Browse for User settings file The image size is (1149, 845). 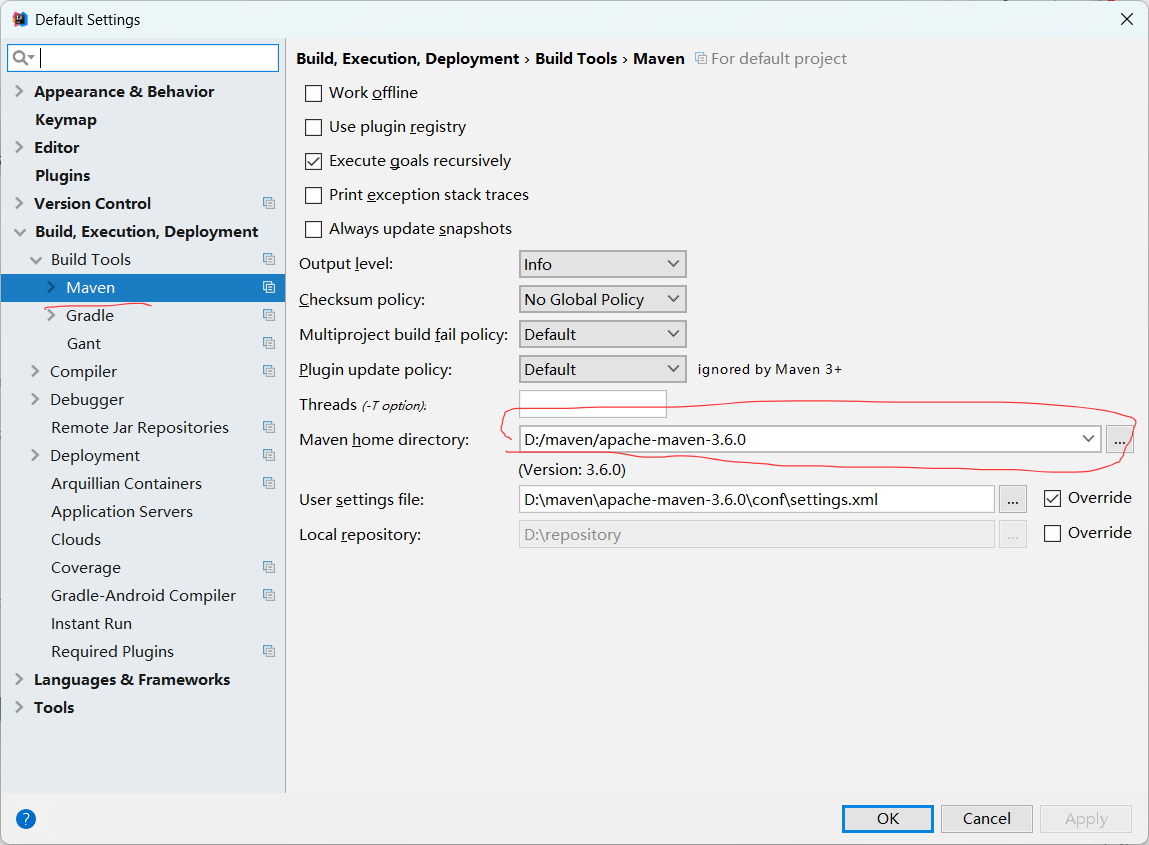[1013, 500]
